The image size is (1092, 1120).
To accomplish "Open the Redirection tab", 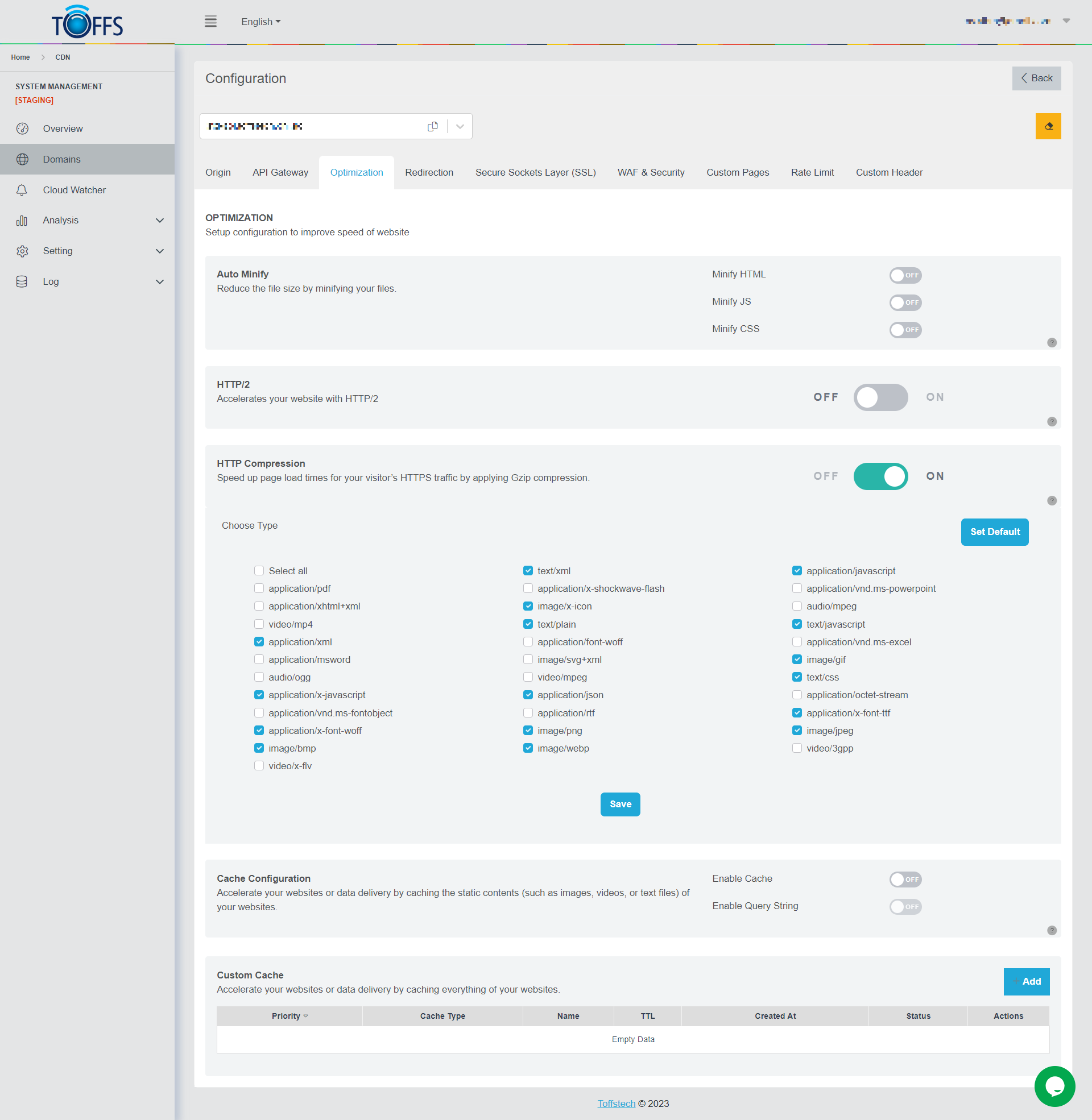I will click(x=428, y=172).
